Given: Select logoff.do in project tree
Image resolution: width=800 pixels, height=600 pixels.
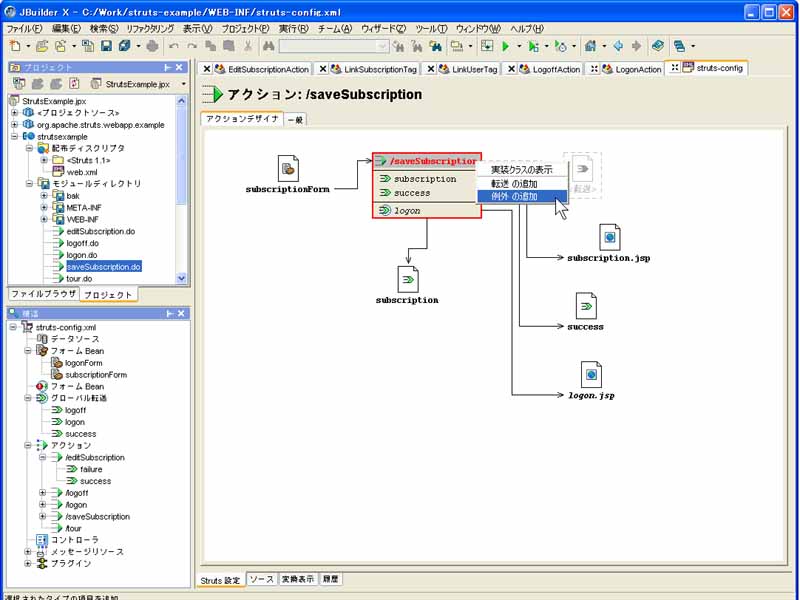Looking at the screenshot, I should [83, 243].
